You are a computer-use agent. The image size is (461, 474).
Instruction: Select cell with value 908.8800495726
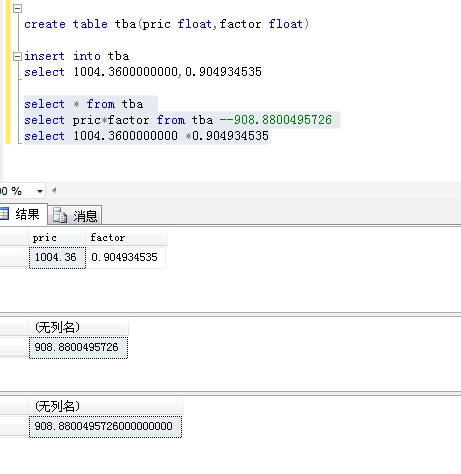pos(78,348)
